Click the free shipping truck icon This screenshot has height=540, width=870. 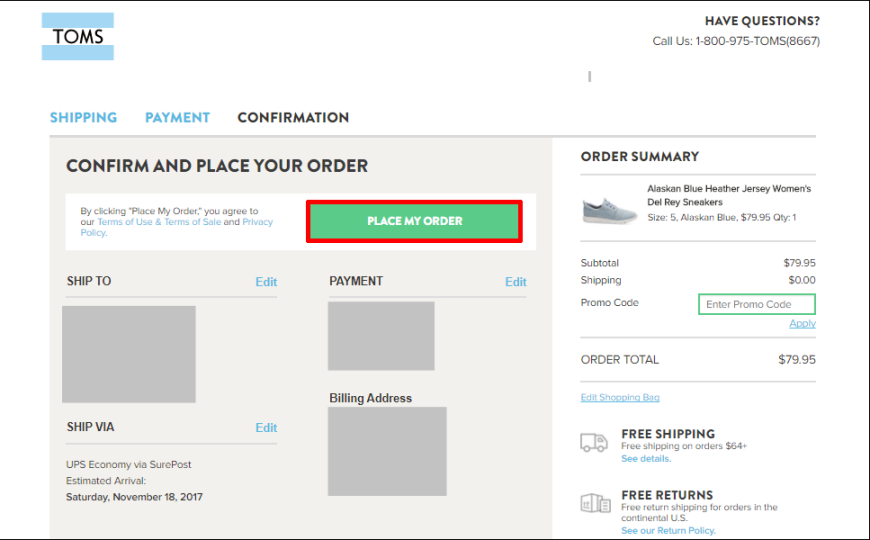tap(594, 443)
